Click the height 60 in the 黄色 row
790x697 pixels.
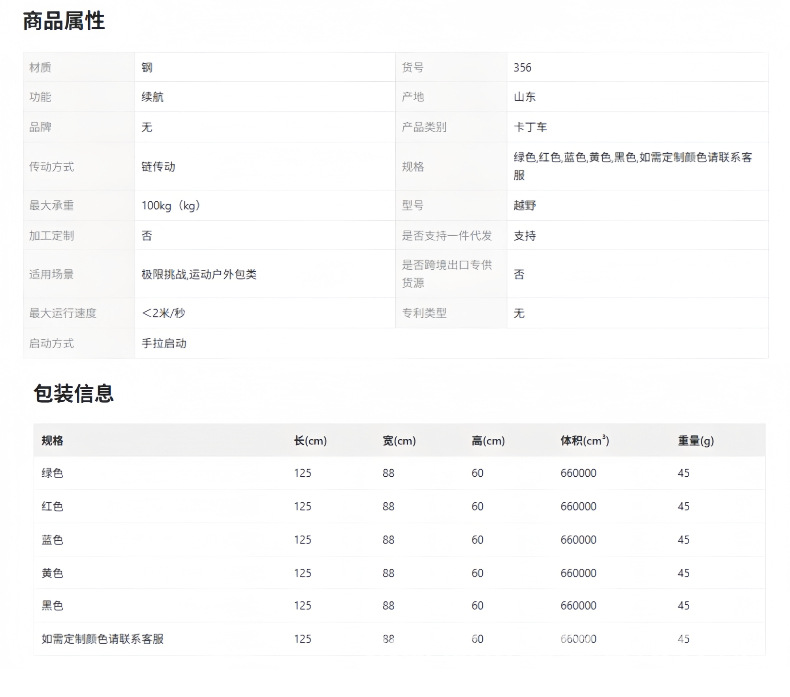pyautogui.click(x=477, y=573)
